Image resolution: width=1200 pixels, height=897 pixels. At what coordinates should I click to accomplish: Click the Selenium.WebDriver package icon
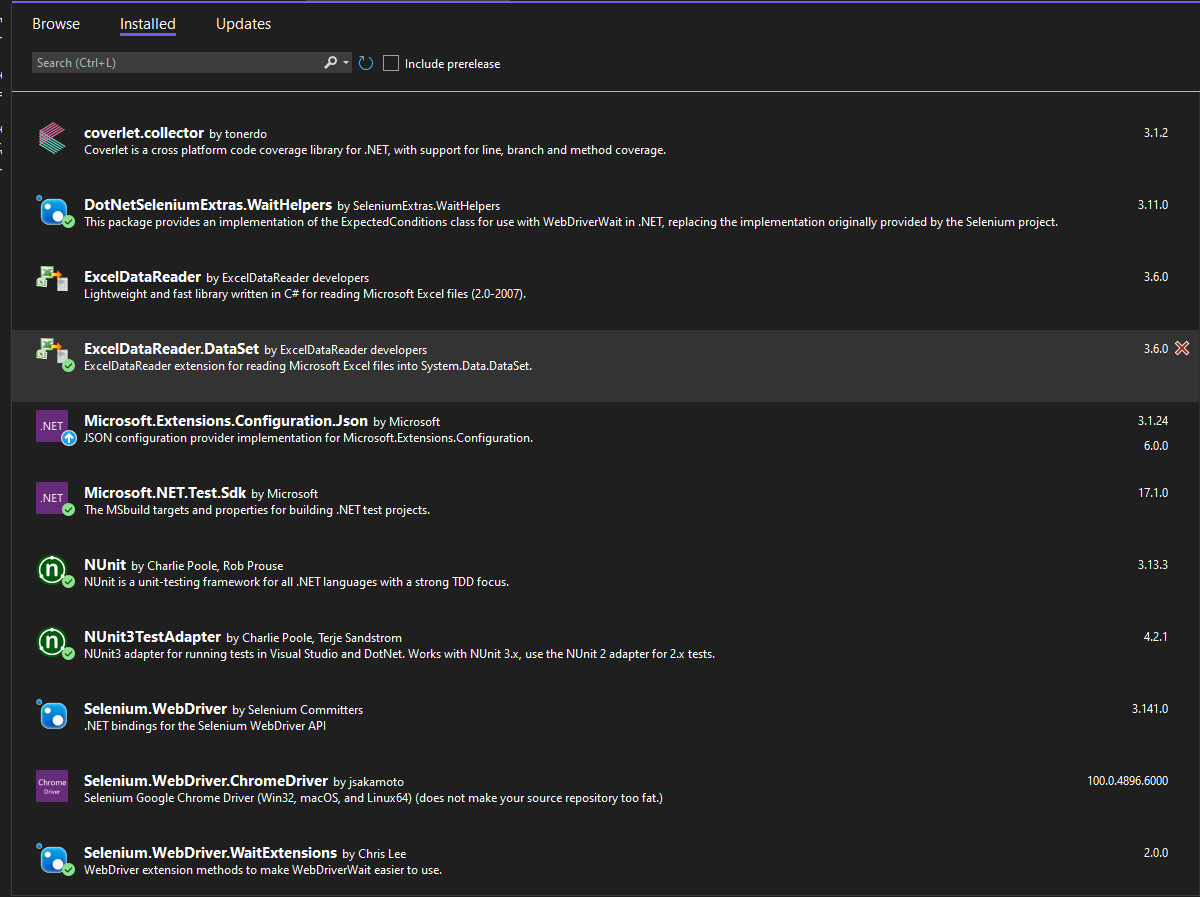point(51,714)
